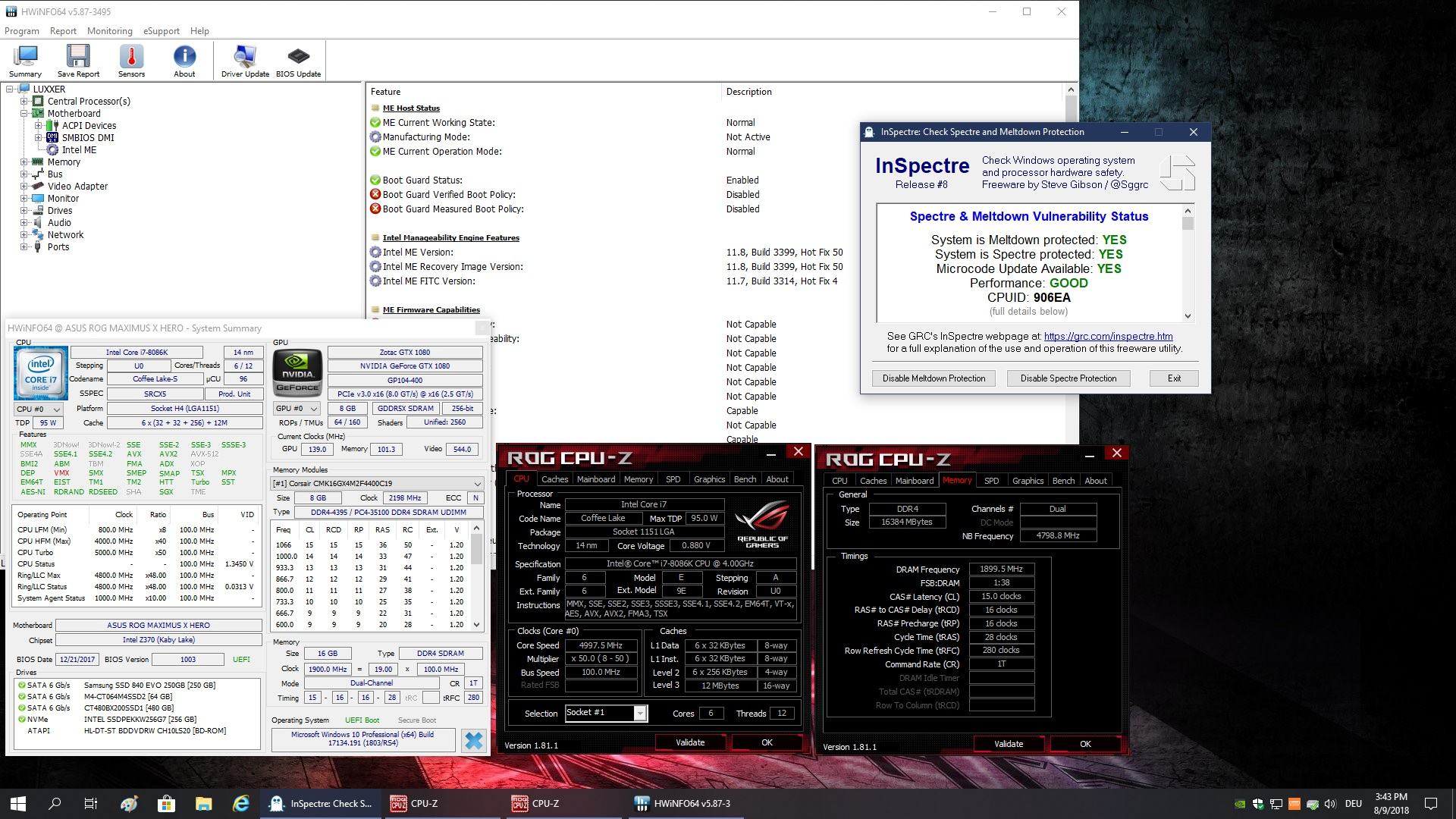Launch Driver Update from the toolbar
Screen dimensions: 1456x819
[245, 61]
